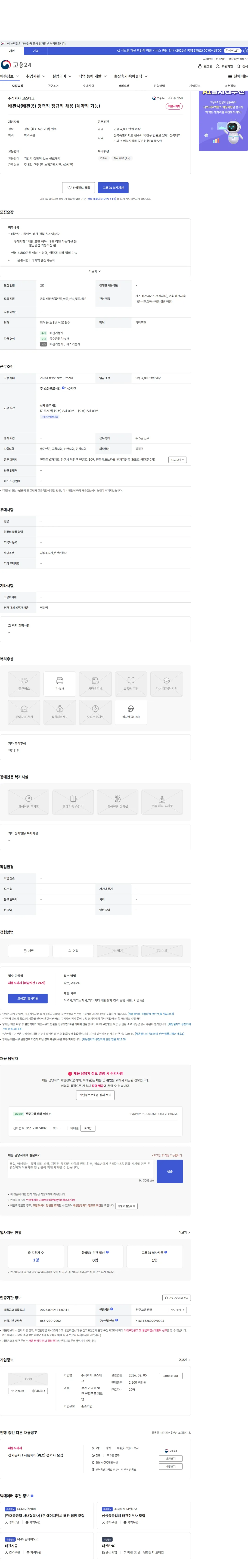Click the top 고용24 입사지원 button
Viewport: 248px width, 1568px height.
click(113, 188)
